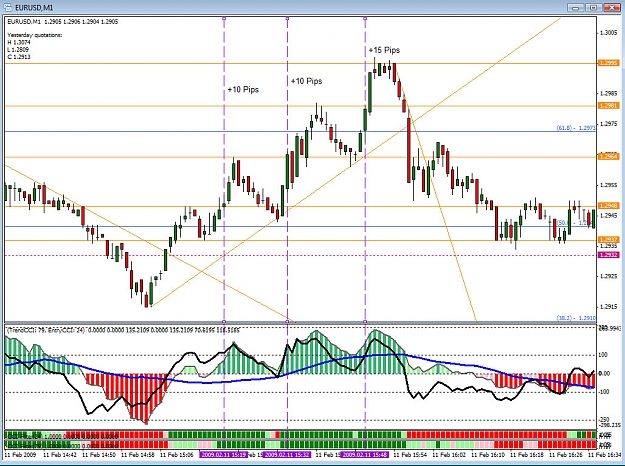Click the 11 Feb 14:42 time axis label
625x466 pixels.
(x=60, y=454)
